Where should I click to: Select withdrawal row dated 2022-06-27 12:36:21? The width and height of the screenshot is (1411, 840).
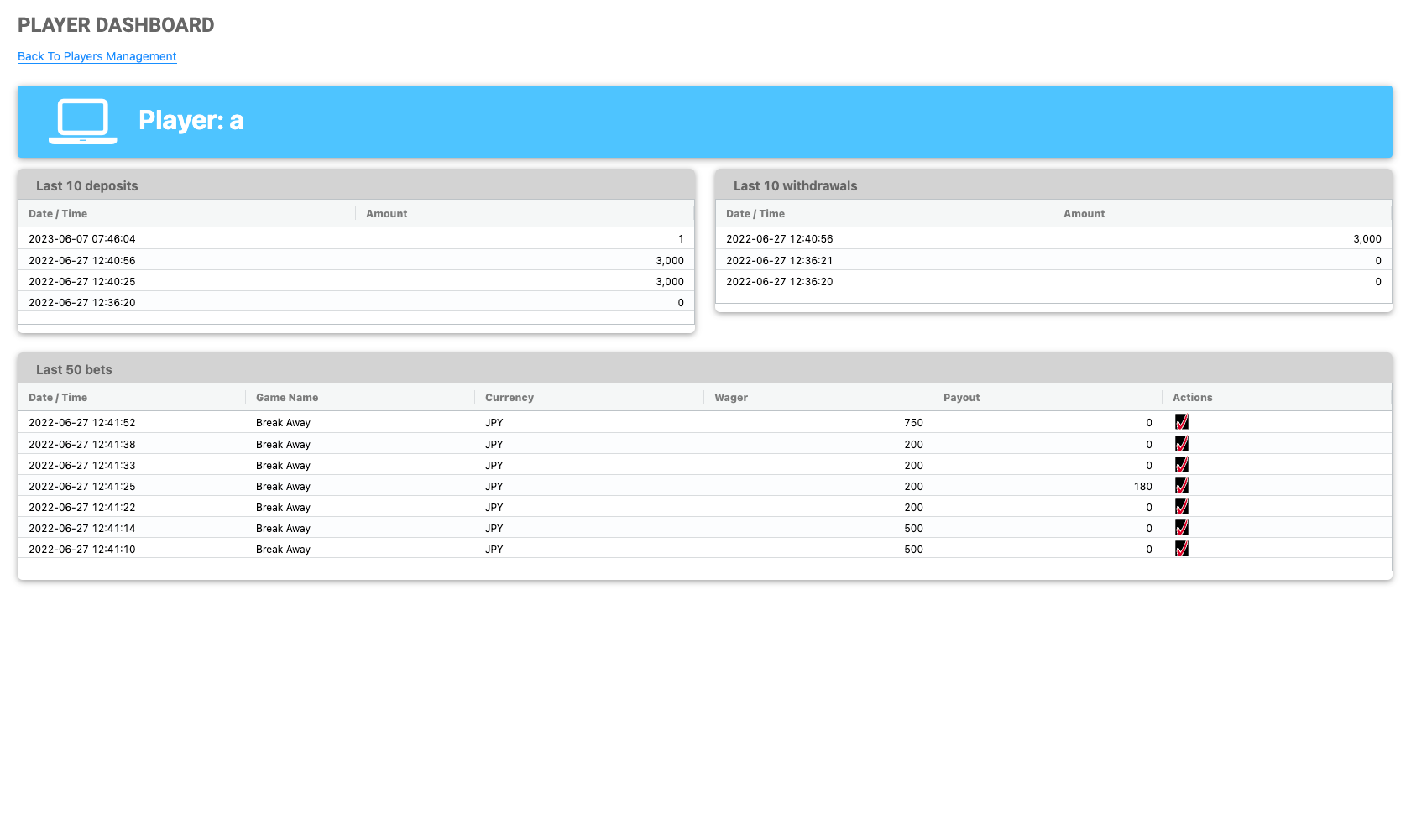pyautogui.click(x=1053, y=261)
